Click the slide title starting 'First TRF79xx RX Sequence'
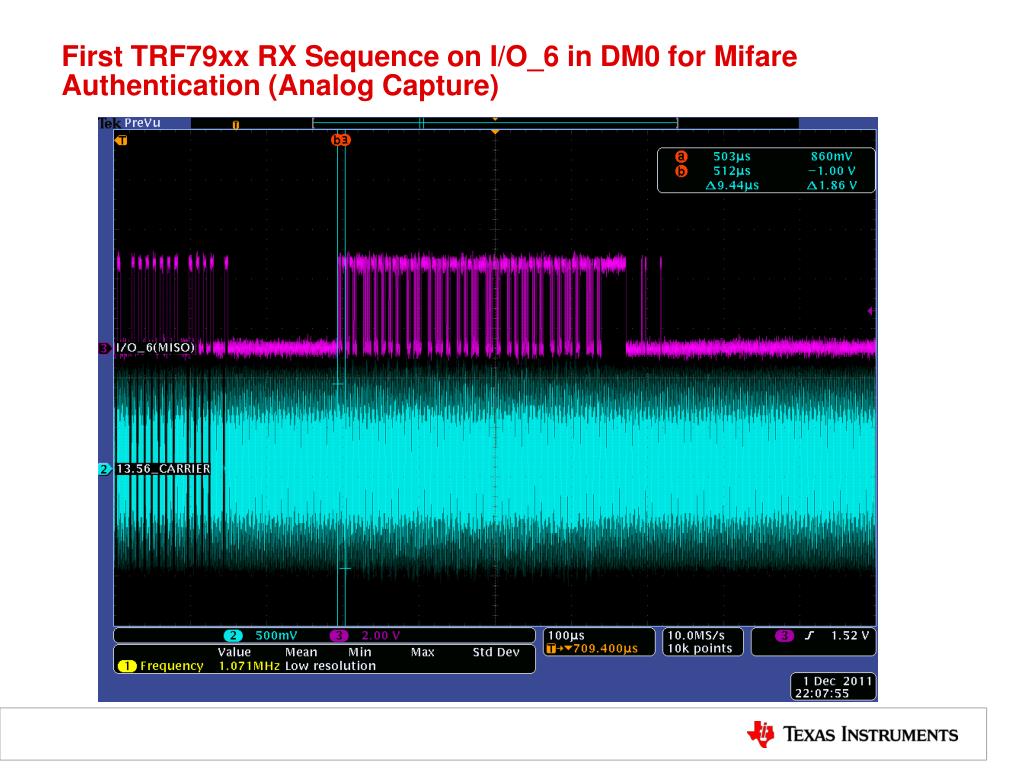The image size is (1024, 768). [429, 71]
